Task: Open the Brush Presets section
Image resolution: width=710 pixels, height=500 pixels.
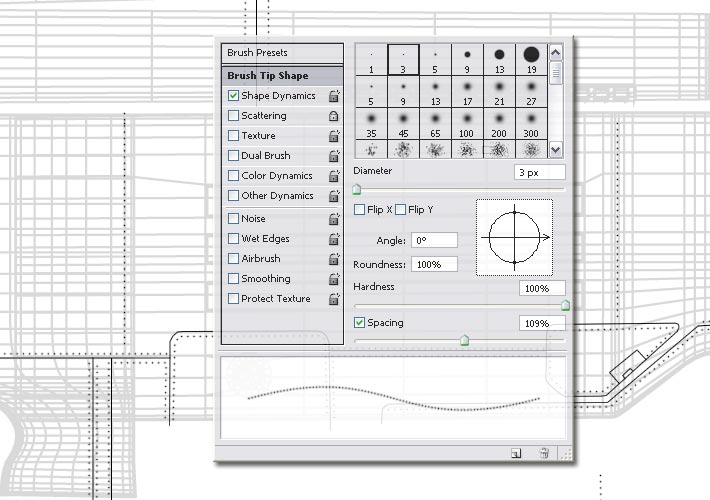Action: click(x=282, y=53)
